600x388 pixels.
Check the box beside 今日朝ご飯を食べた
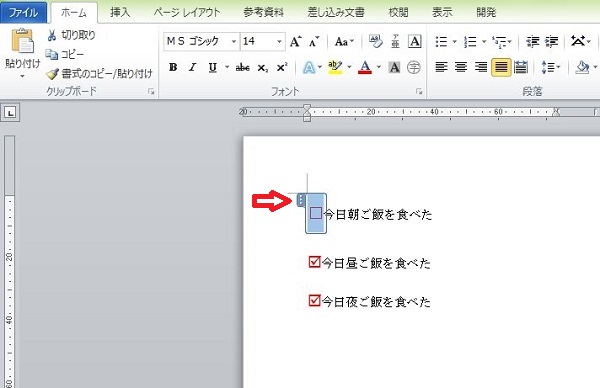point(316,214)
